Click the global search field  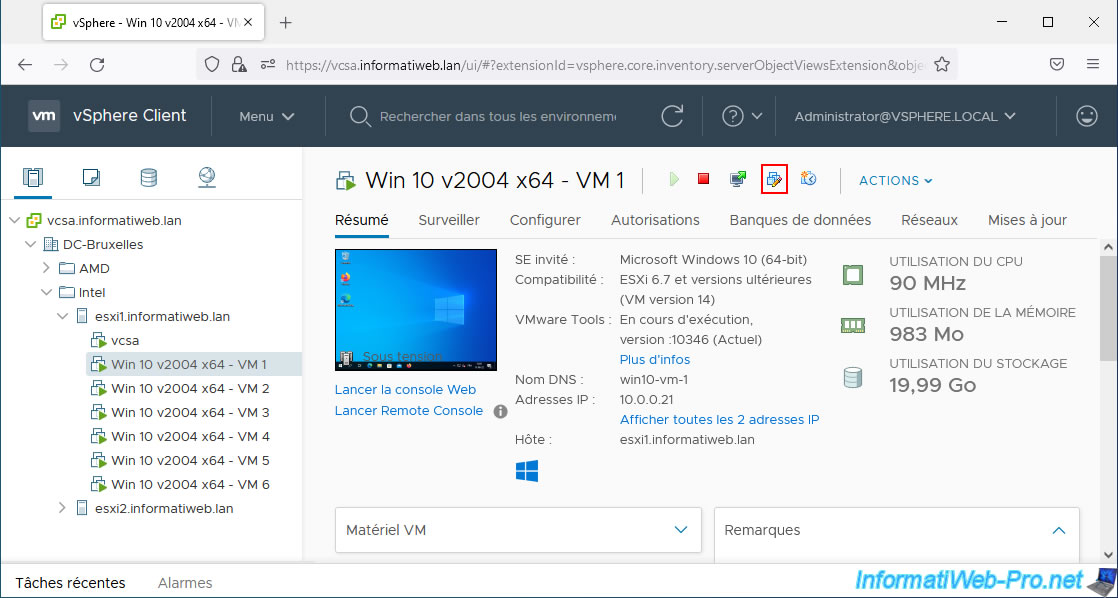click(498, 116)
